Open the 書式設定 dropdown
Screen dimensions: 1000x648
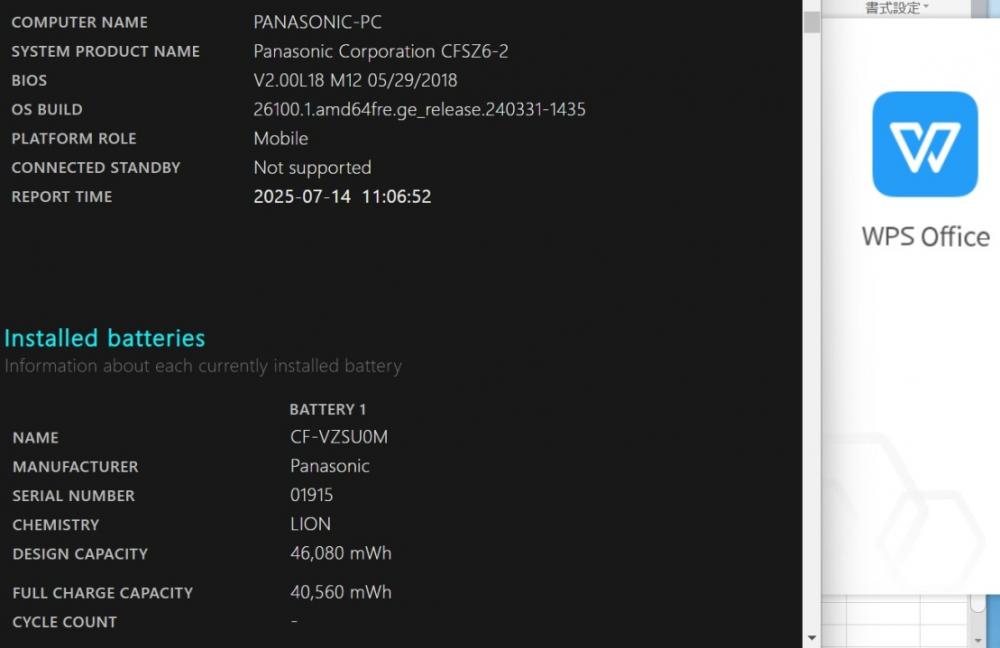pos(896,8)
